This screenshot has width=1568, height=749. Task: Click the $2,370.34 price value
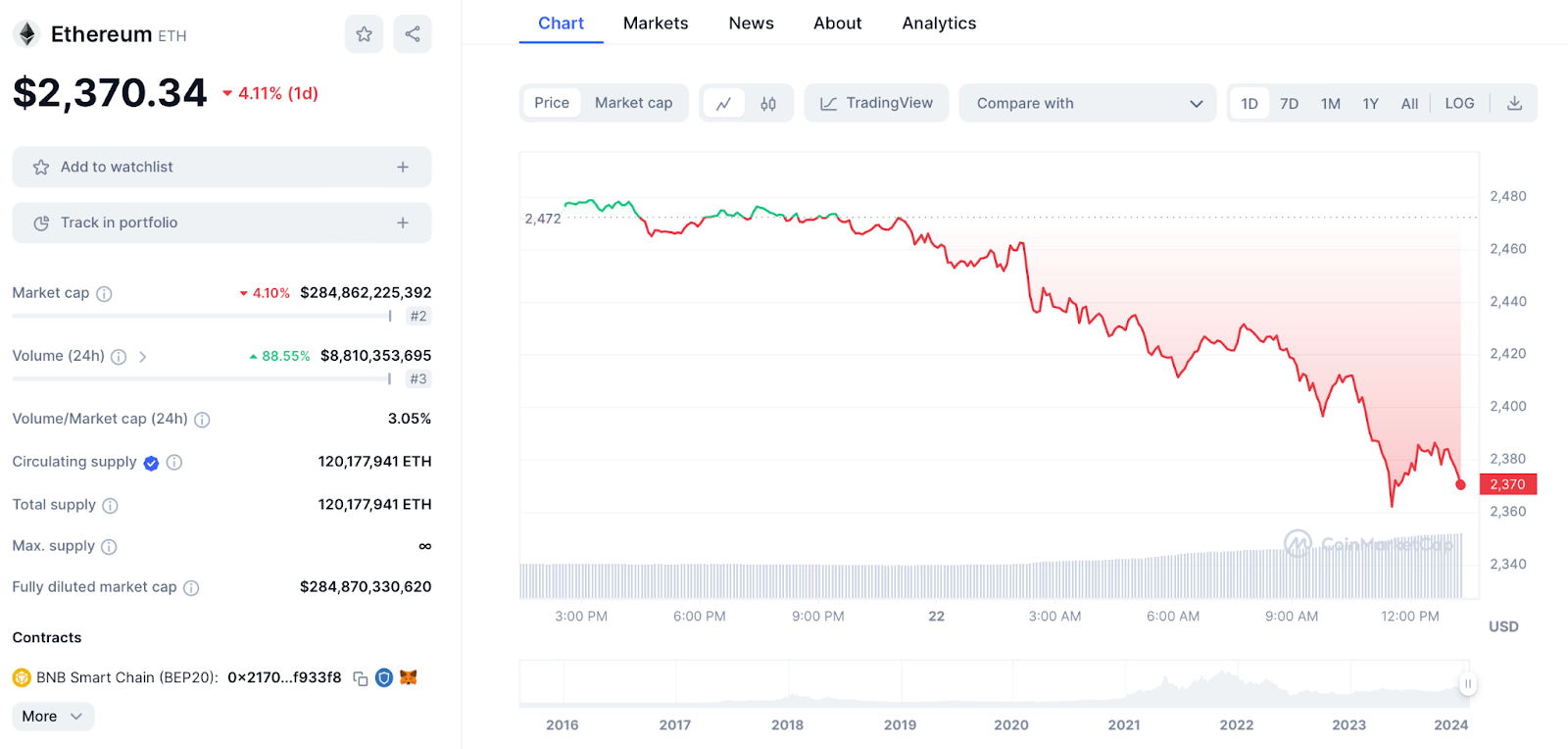pos(110,93)
